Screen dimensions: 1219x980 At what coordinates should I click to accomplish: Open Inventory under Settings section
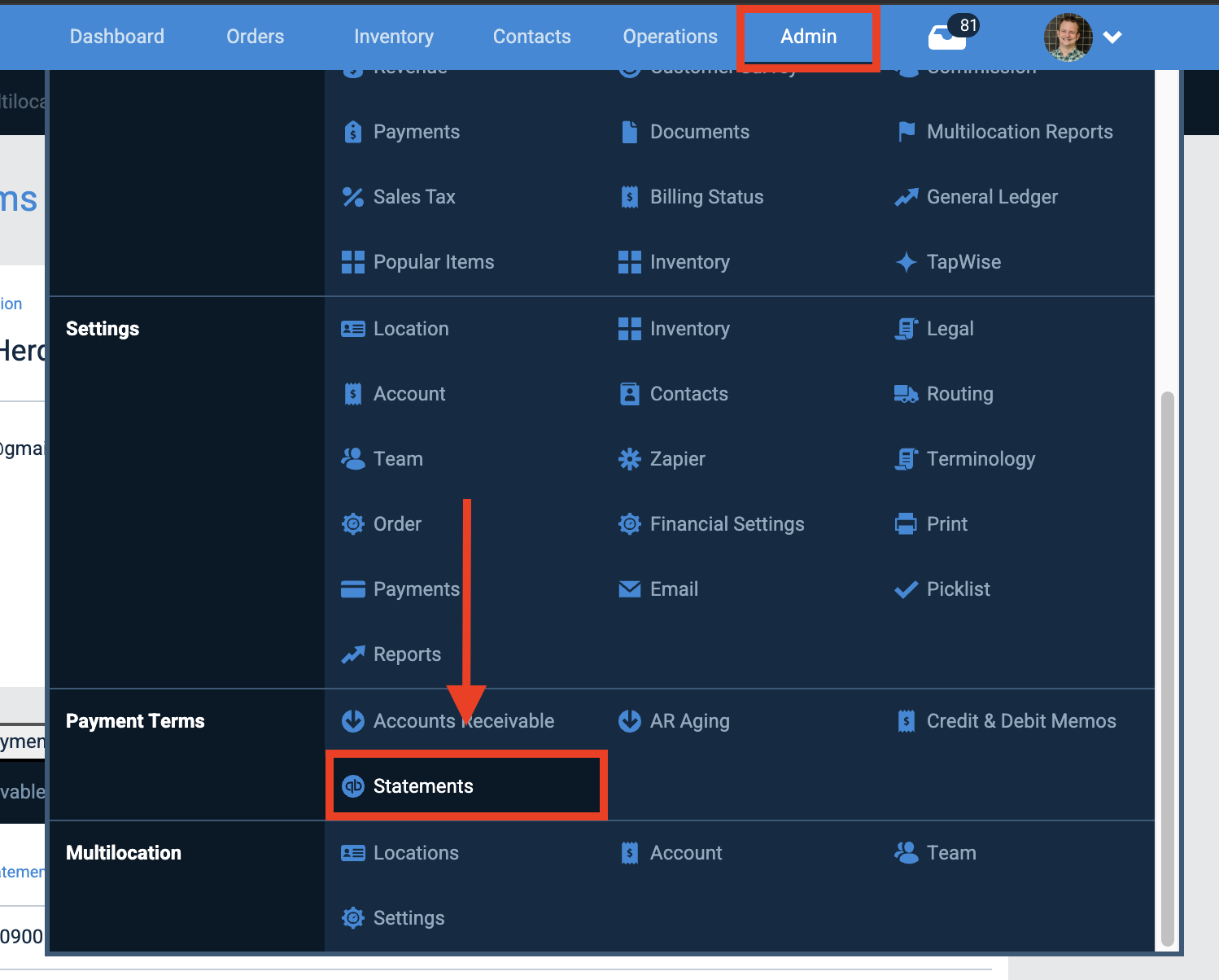pos(690,329)
